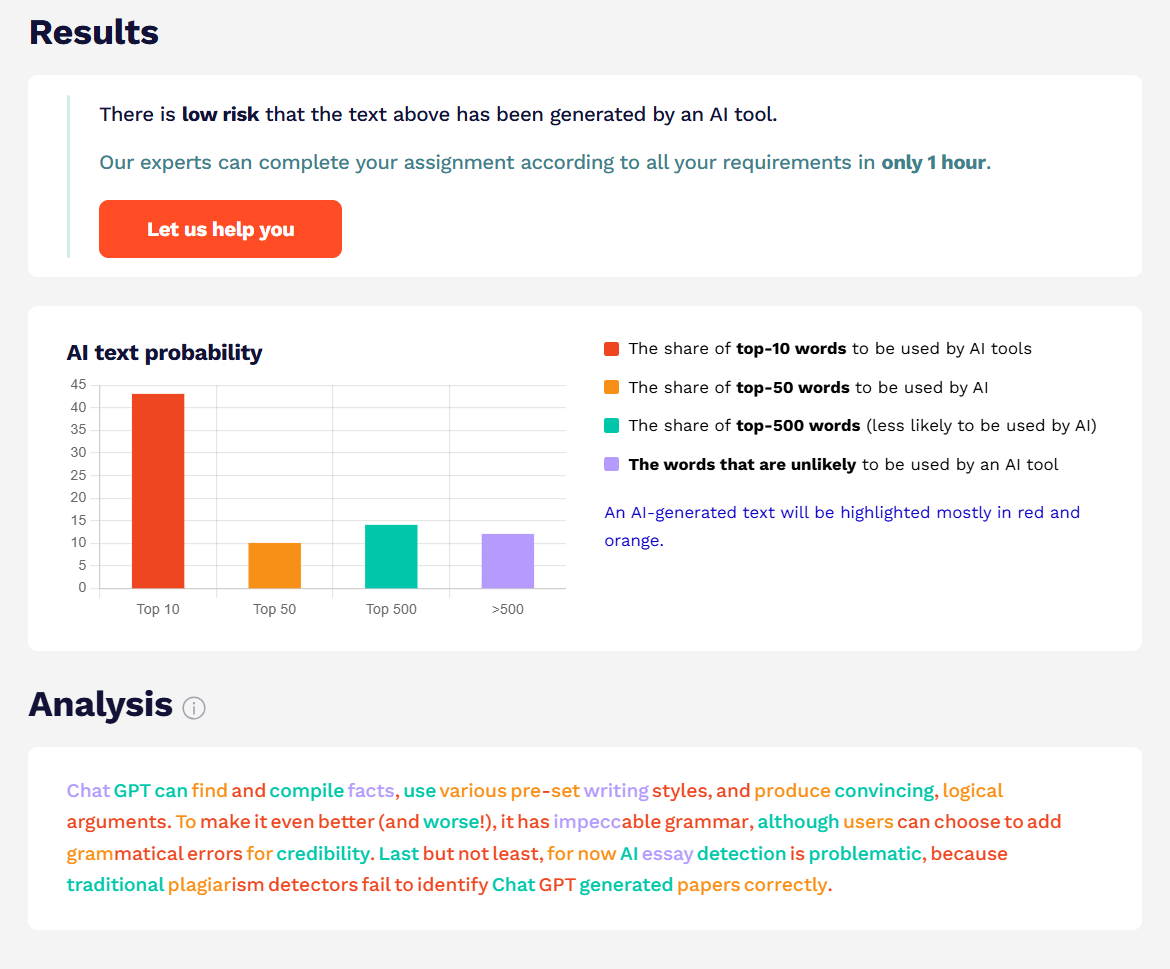Click the 'AI text probability' chart title
Image resolution: width=1170 pixels, height=969 pixels.
[164, 352]
